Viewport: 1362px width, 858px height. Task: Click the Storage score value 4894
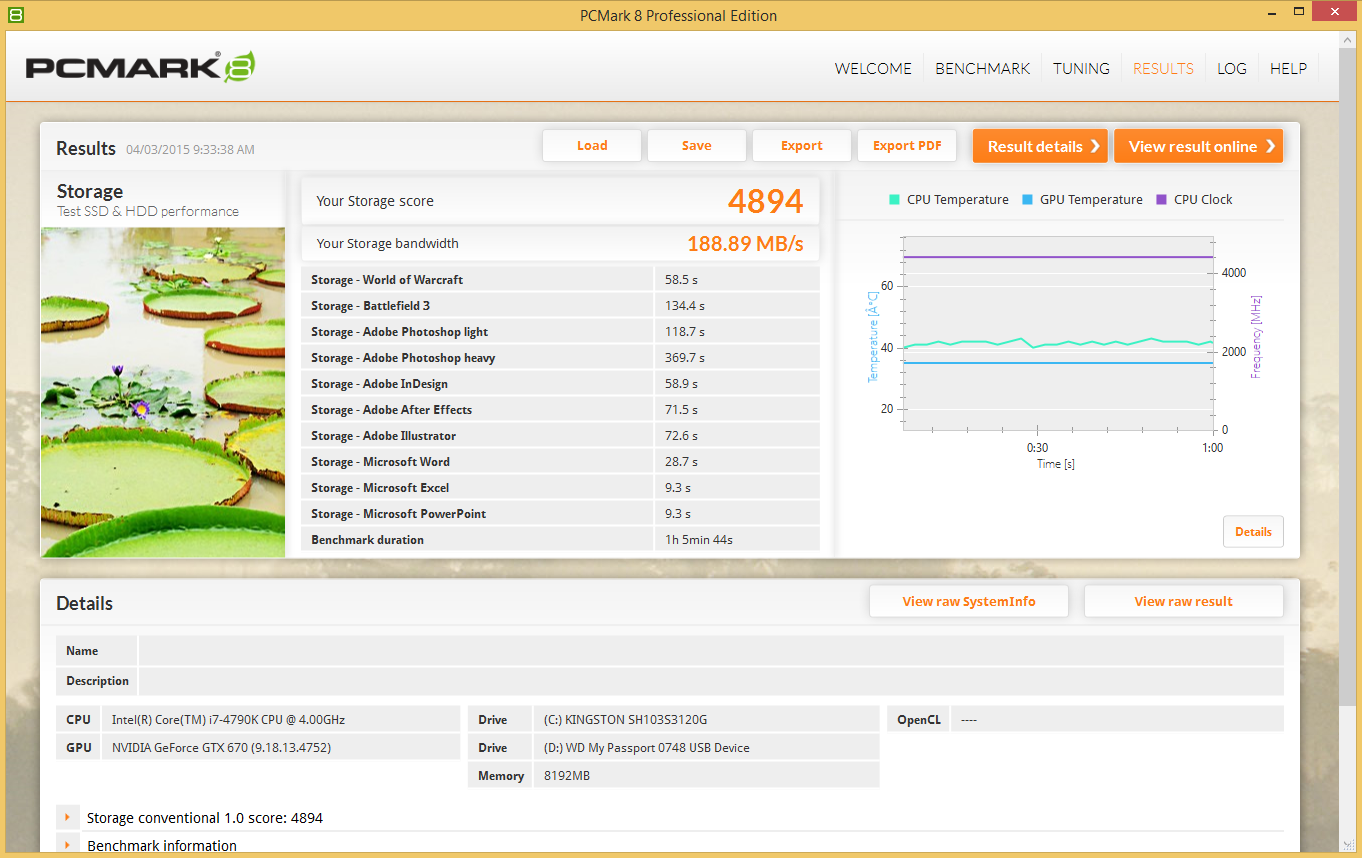click(765, 201)
